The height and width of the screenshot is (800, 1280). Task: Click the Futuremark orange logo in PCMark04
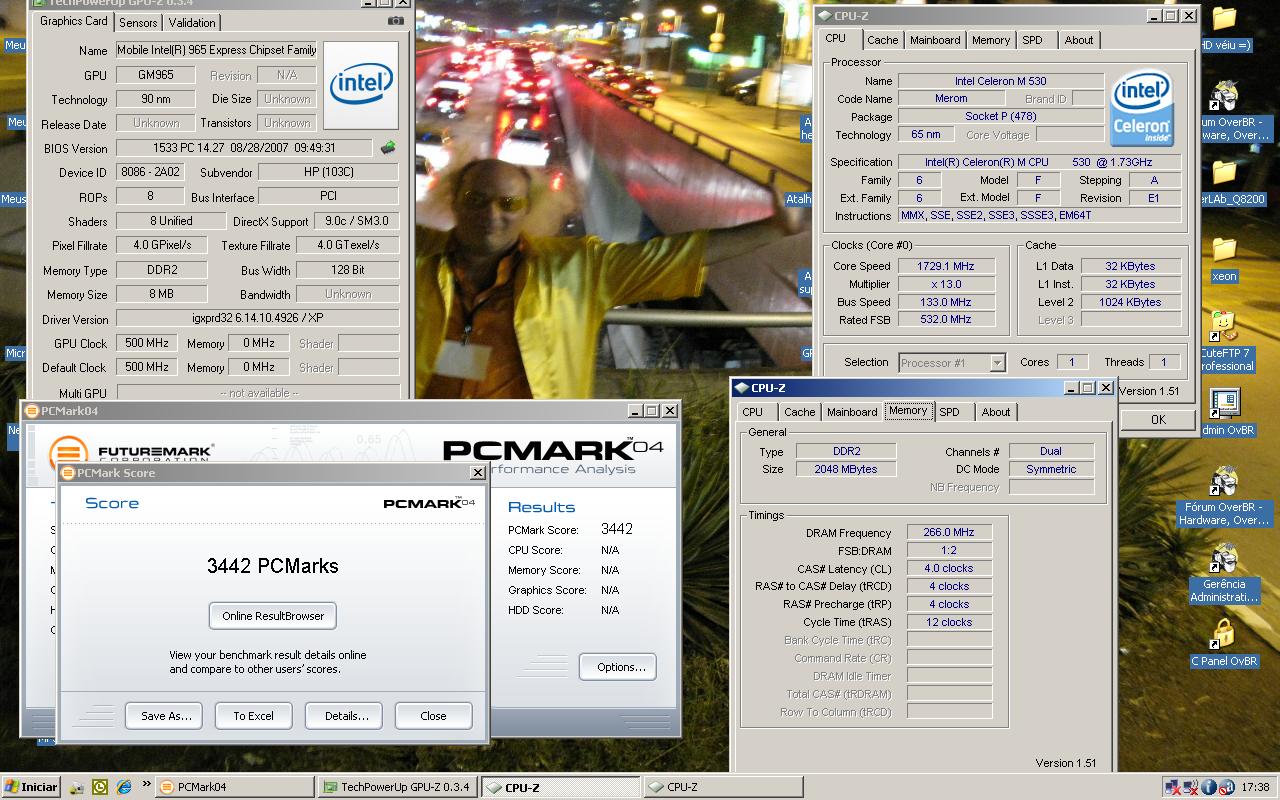[x=69, y=453]
